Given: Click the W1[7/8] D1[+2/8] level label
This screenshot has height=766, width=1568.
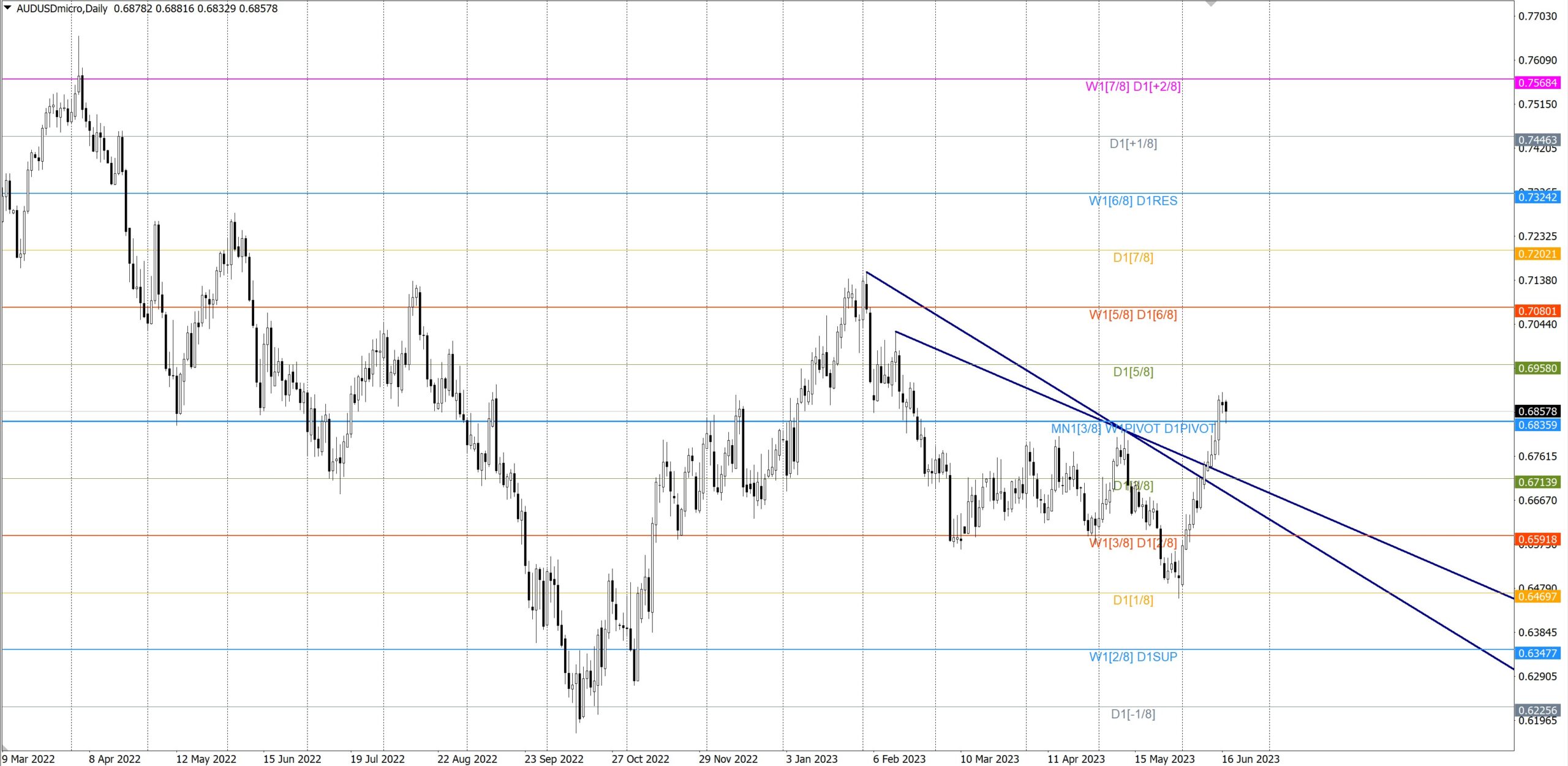Looking at the screenshot, I should [1133, 86].
